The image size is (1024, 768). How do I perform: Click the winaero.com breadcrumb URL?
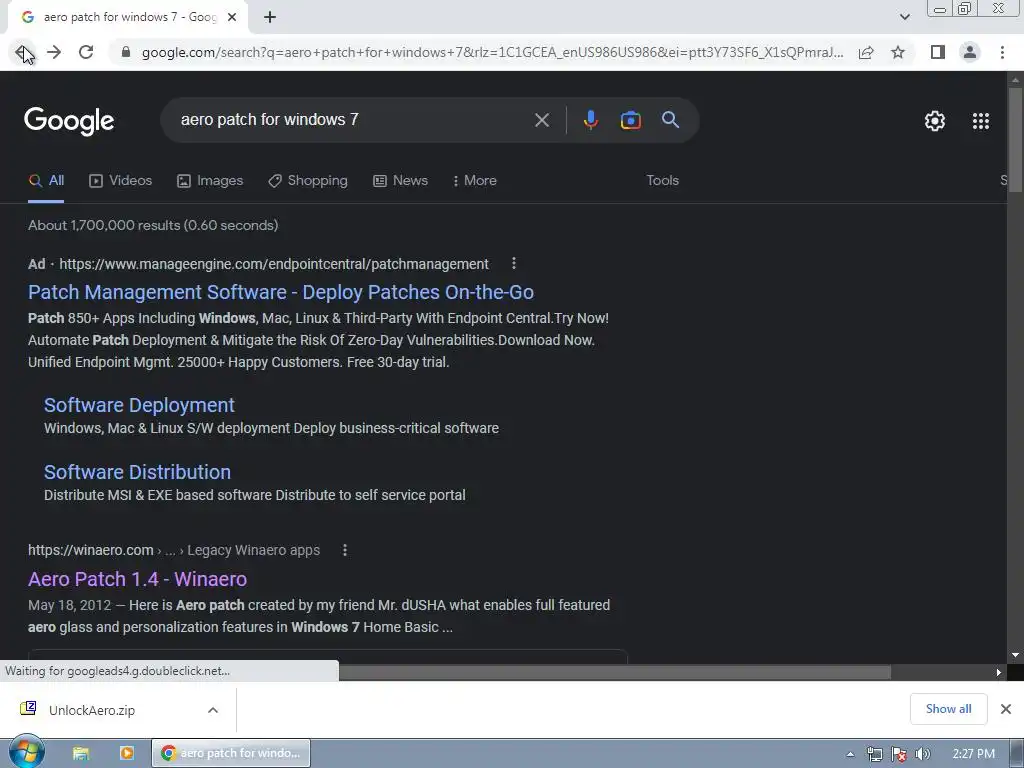click(x=174, y=551)
